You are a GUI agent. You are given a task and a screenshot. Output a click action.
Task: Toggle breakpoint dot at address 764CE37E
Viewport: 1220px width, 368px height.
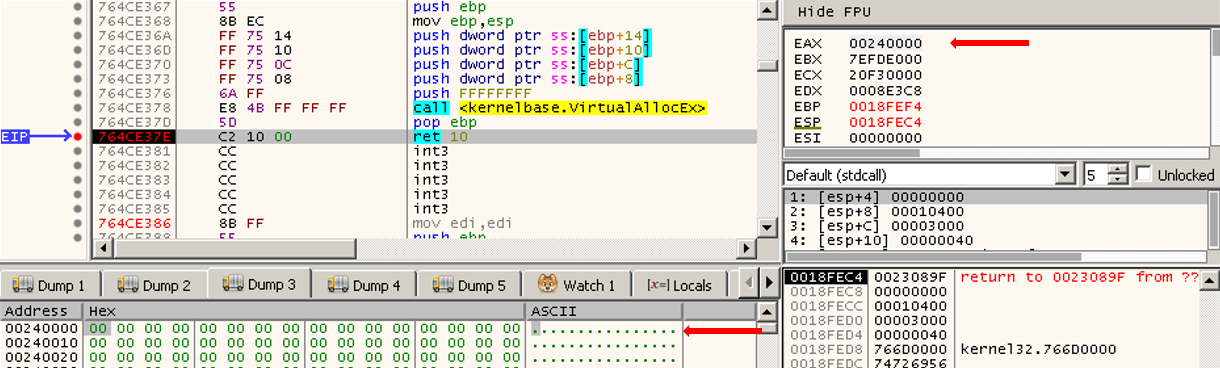coord(77,136)
